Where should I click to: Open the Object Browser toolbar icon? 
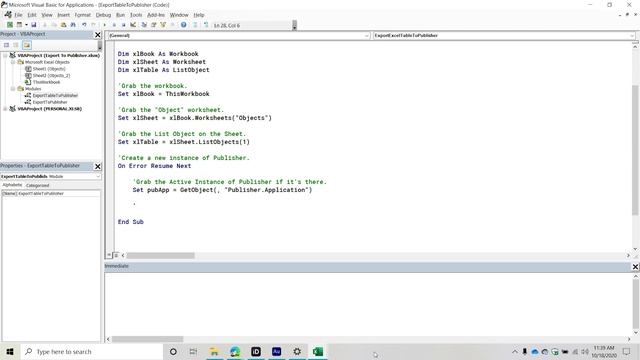(x=163, y=25)
